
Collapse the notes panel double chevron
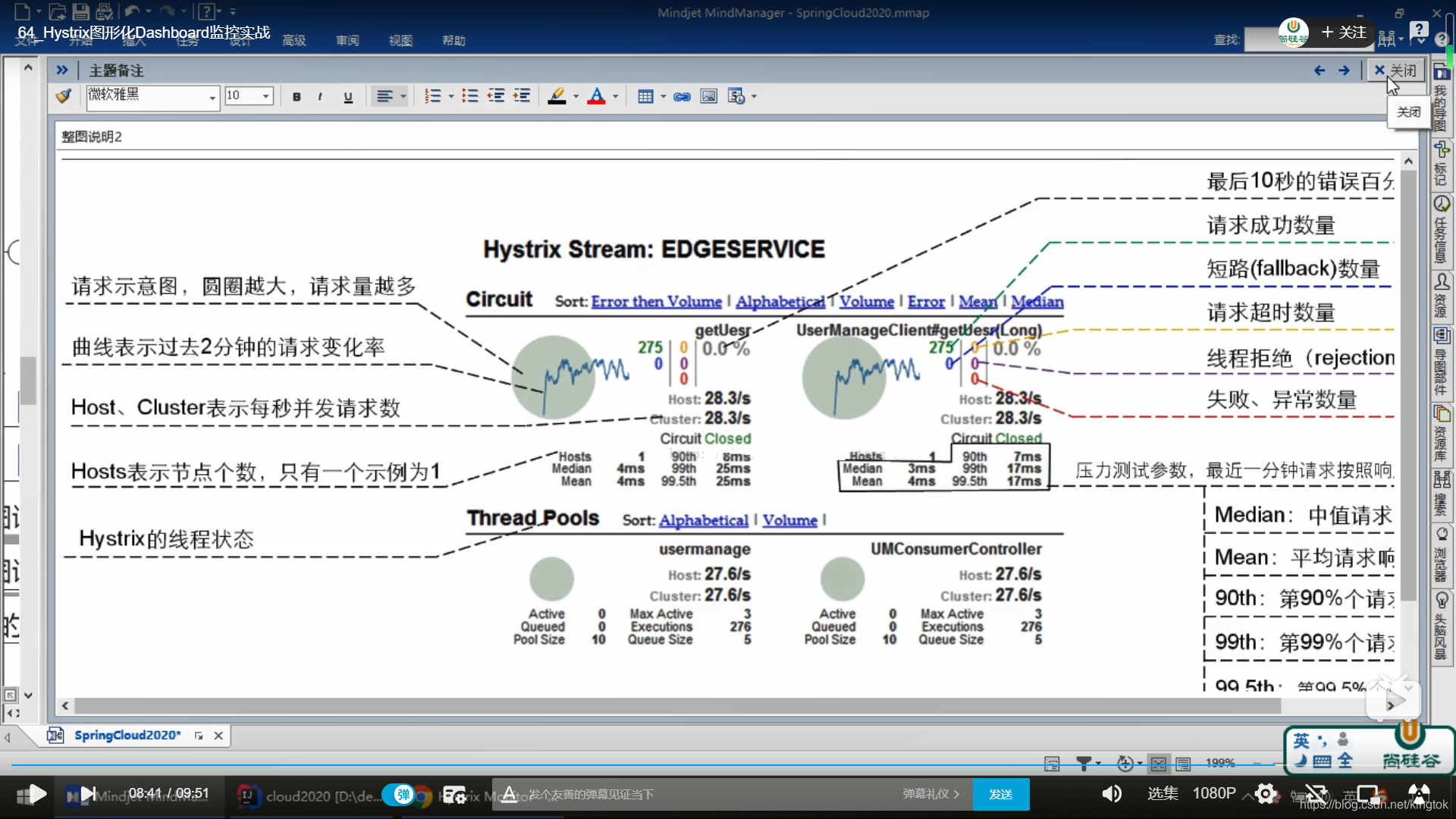[x=62, y=71]
